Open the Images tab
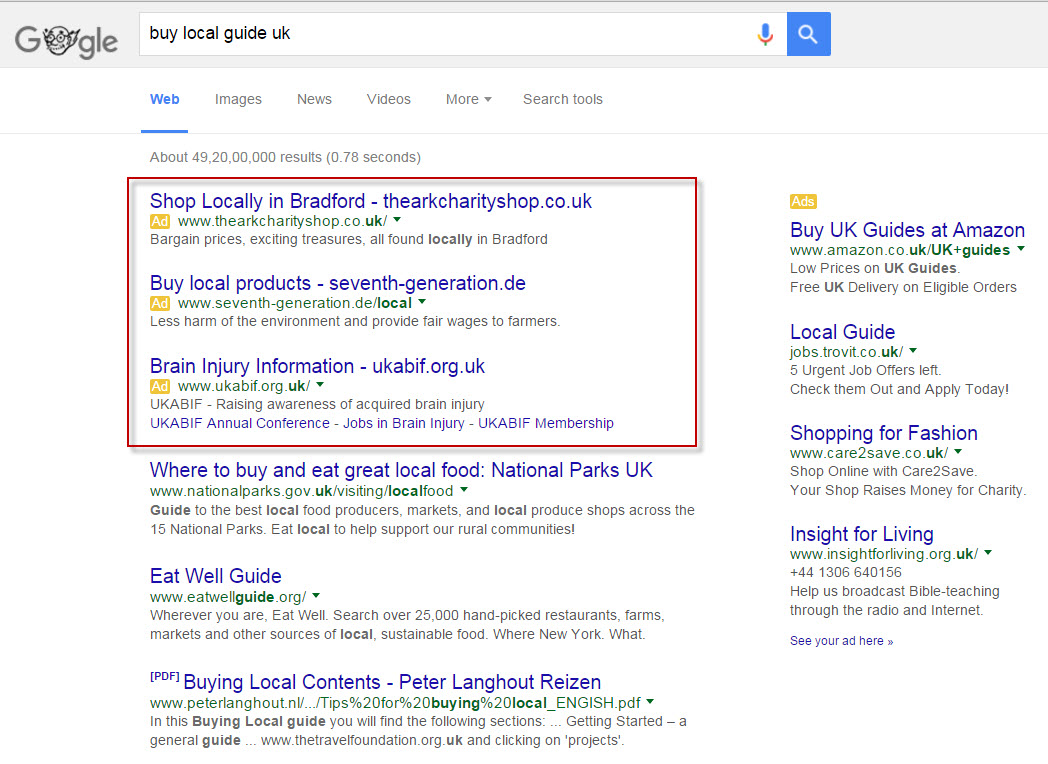The image size is (1048, 764). coord(238,99)
